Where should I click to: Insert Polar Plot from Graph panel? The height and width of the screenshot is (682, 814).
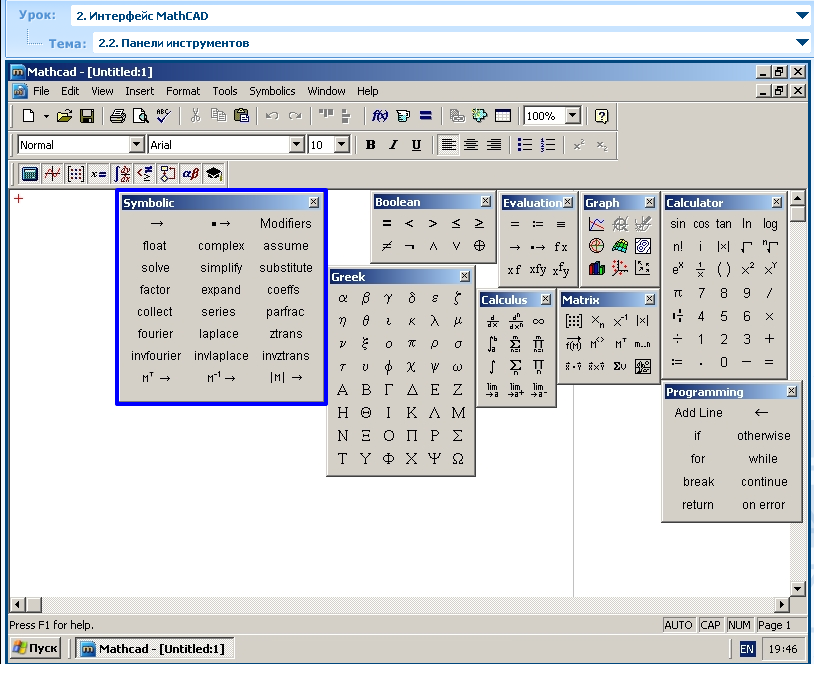coord(596,246)
